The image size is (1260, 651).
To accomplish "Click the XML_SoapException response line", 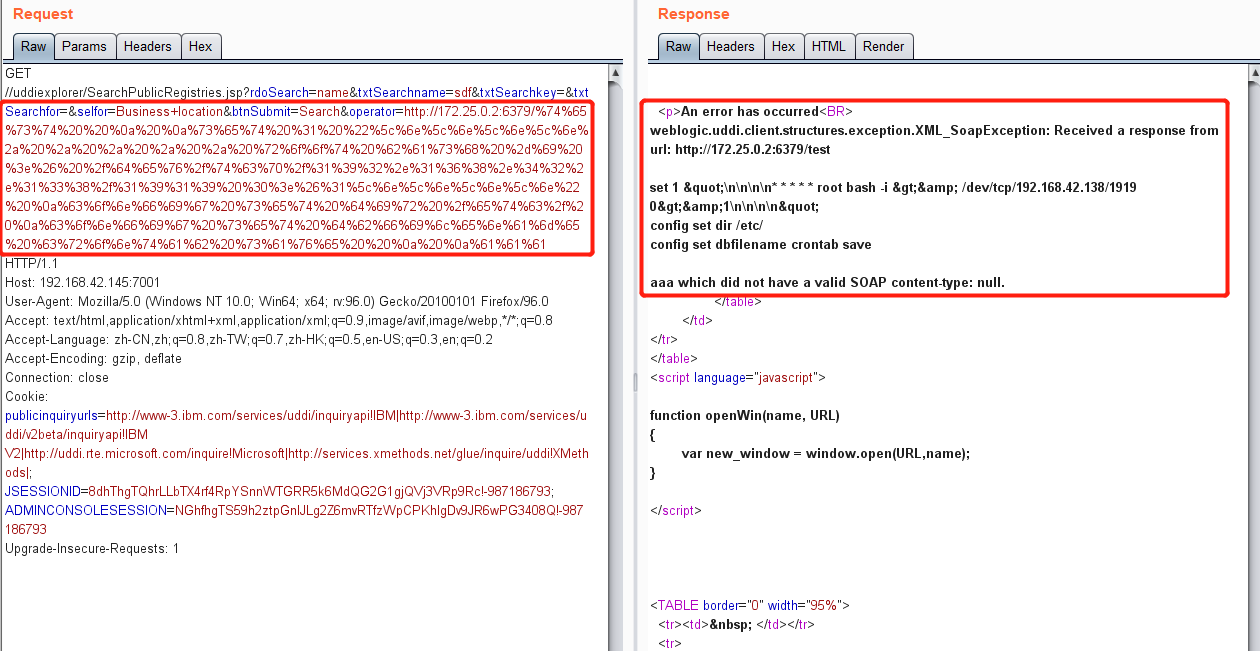I will pyautogui.click(x=934, y=131).
